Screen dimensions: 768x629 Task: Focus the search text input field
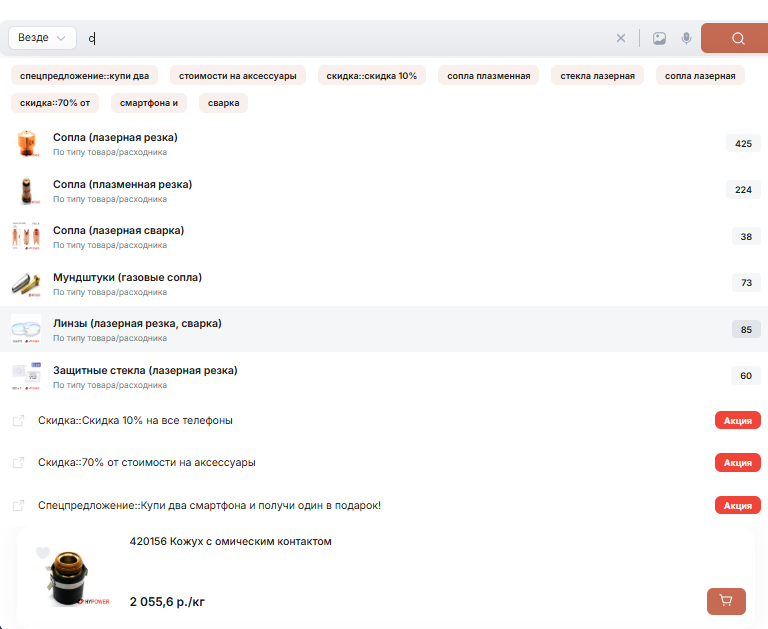point(340,38)
